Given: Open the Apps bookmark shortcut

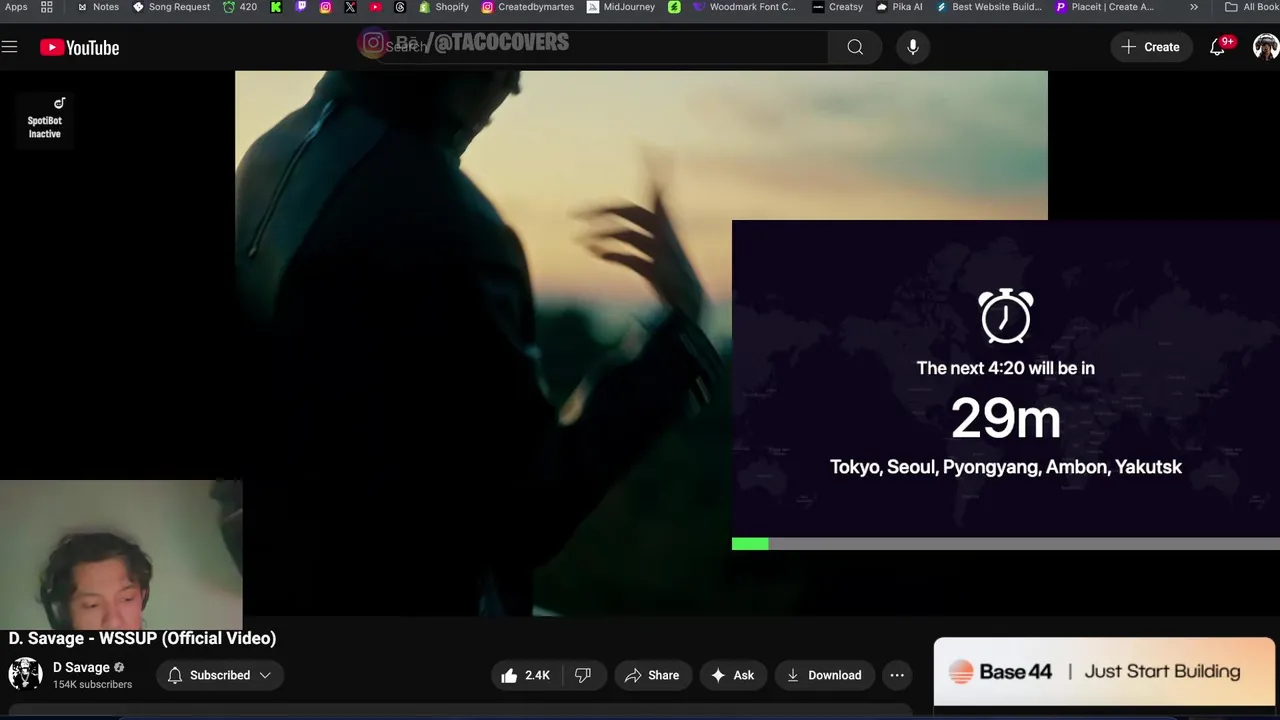Looking at the screenshot, I should coord(16,7).
